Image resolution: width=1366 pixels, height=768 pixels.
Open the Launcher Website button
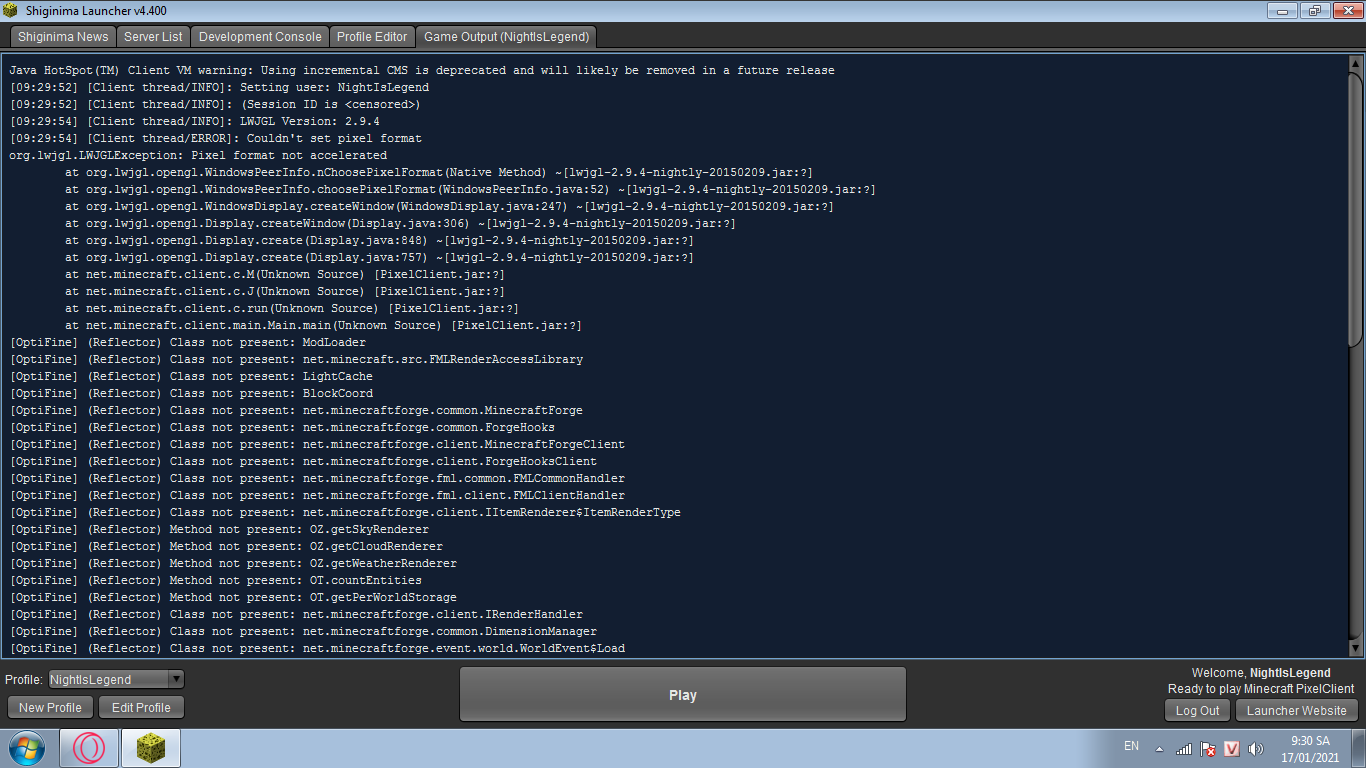click(x=1297, y=710)
